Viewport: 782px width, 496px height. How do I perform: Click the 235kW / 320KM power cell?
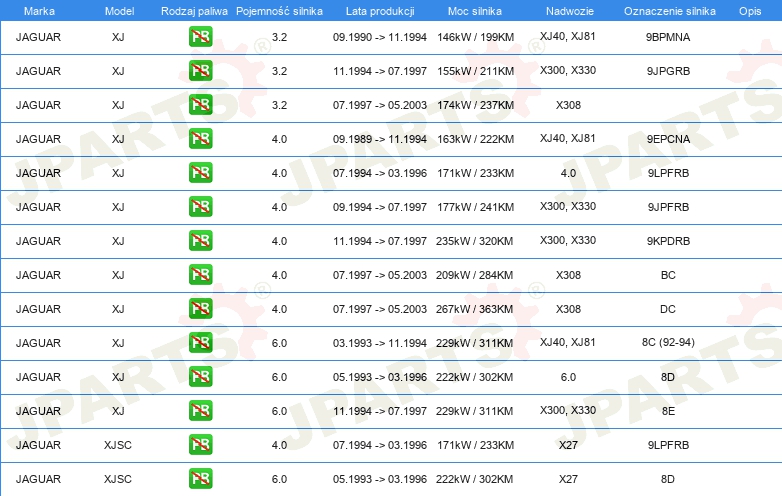pos(475,241)
